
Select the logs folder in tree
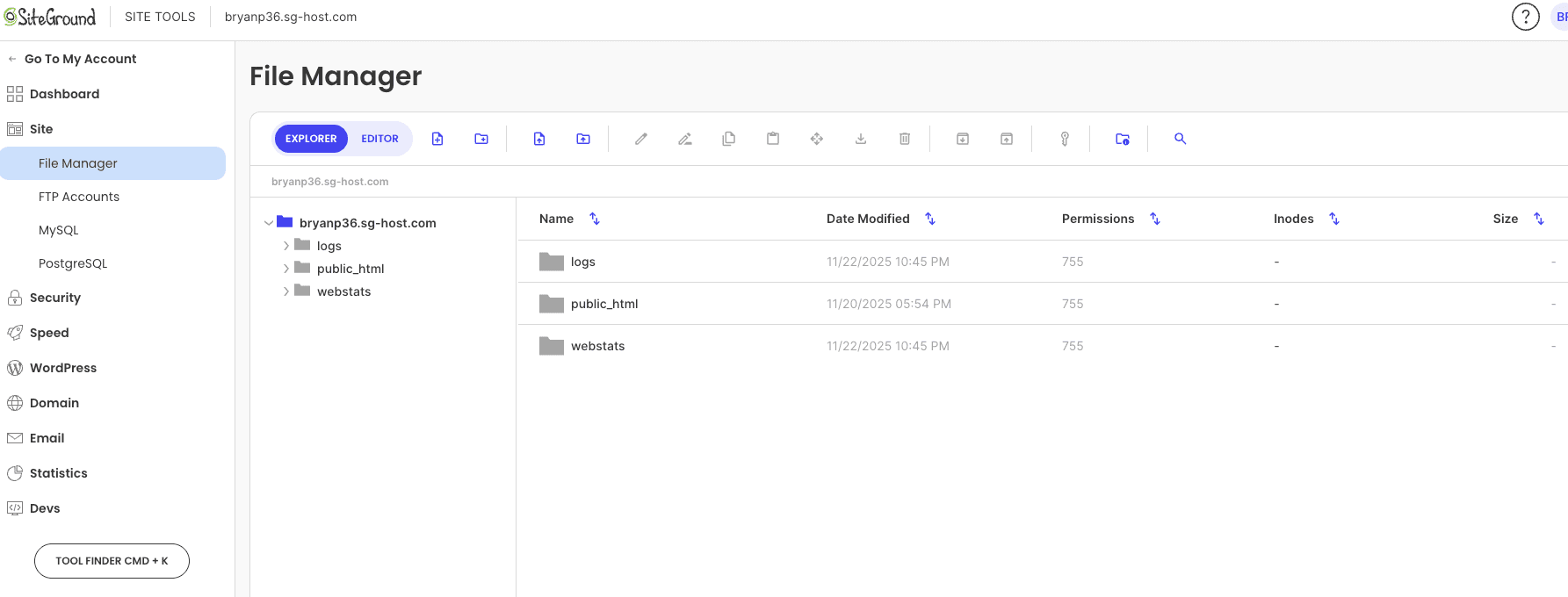(x=329, y=246)
